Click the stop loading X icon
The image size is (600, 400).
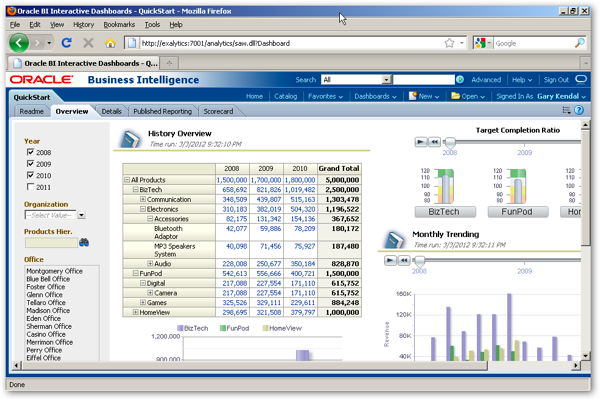[88, 43]
